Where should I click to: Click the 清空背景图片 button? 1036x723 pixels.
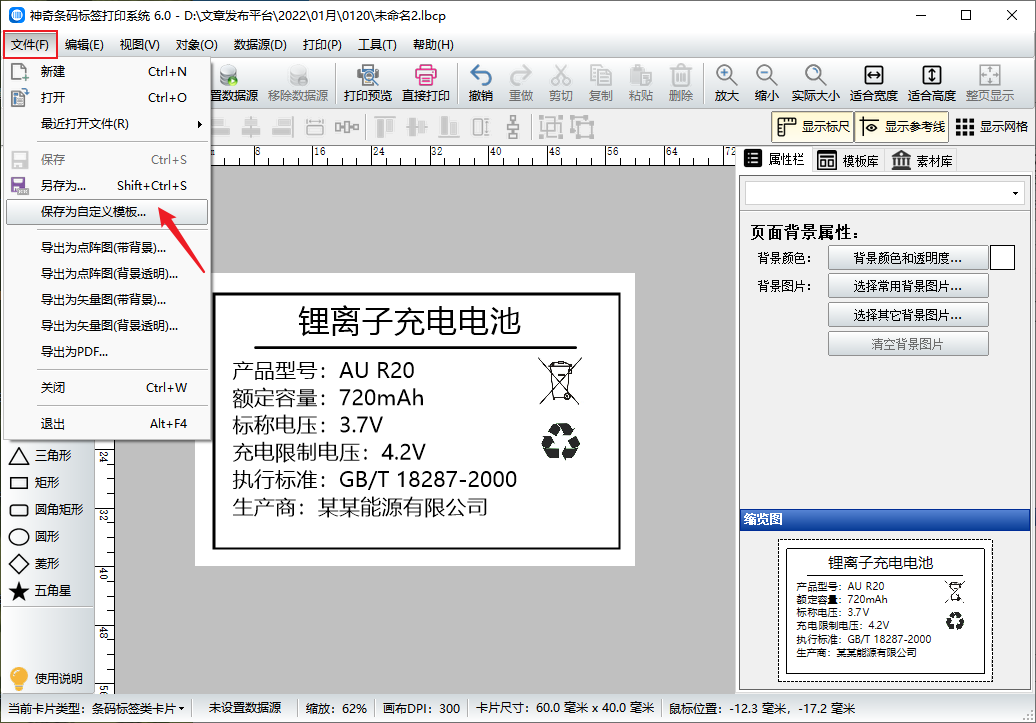point(908,344)
